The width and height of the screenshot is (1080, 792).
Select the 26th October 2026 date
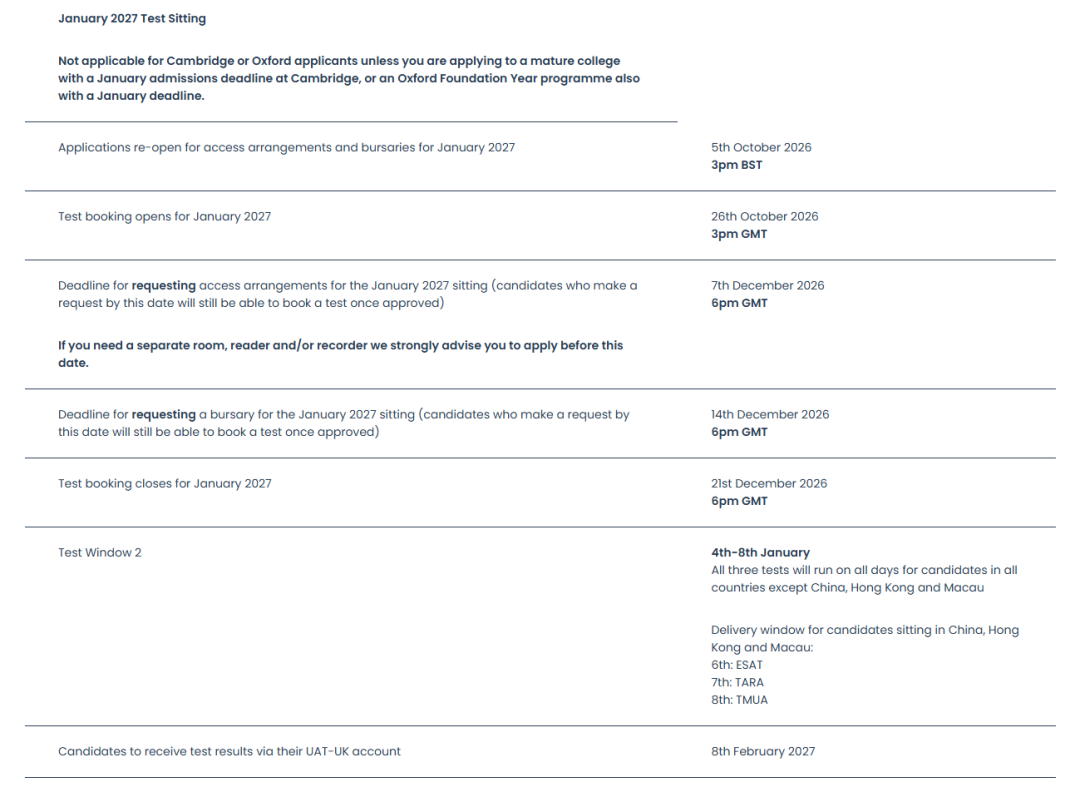[765, 216]
